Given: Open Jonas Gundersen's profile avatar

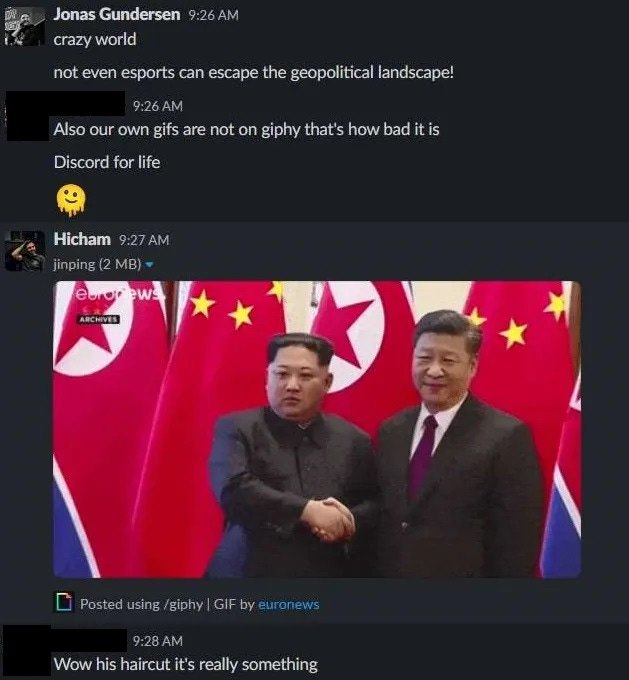Looking at the screenshot, I should 24,26.
